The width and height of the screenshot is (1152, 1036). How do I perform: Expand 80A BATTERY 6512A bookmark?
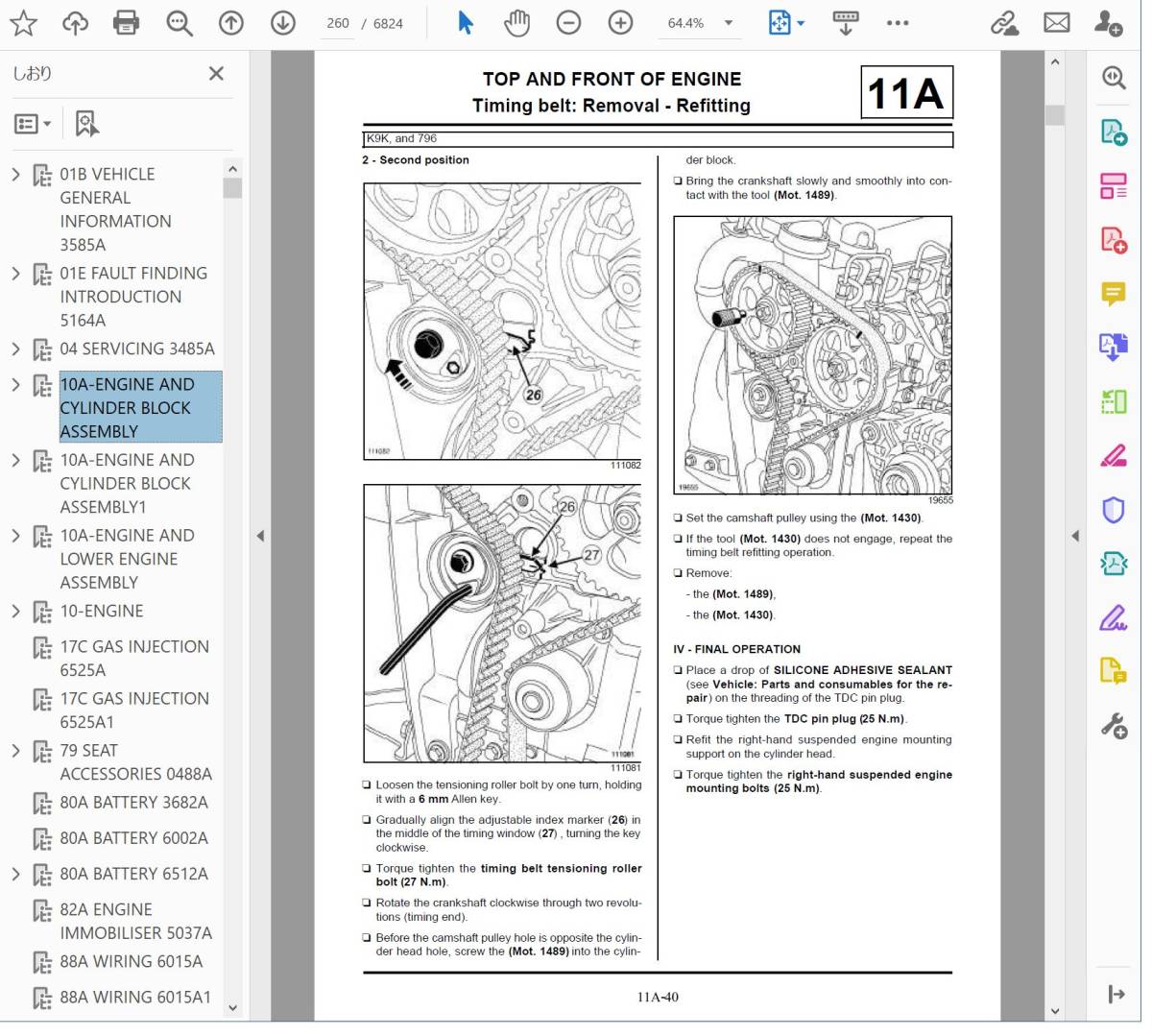[x=15, y=875]
